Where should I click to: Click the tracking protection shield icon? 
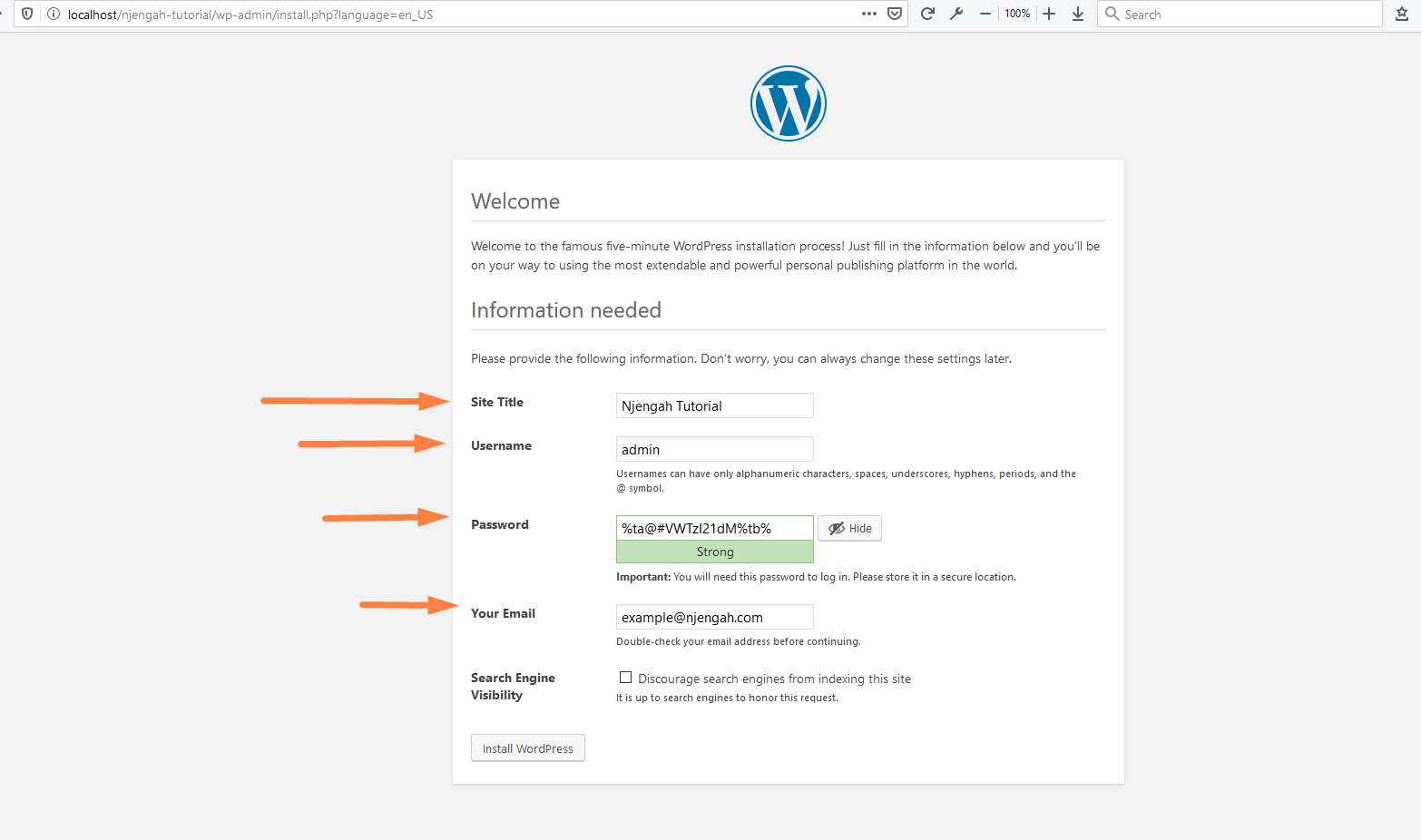click(27, 14)
